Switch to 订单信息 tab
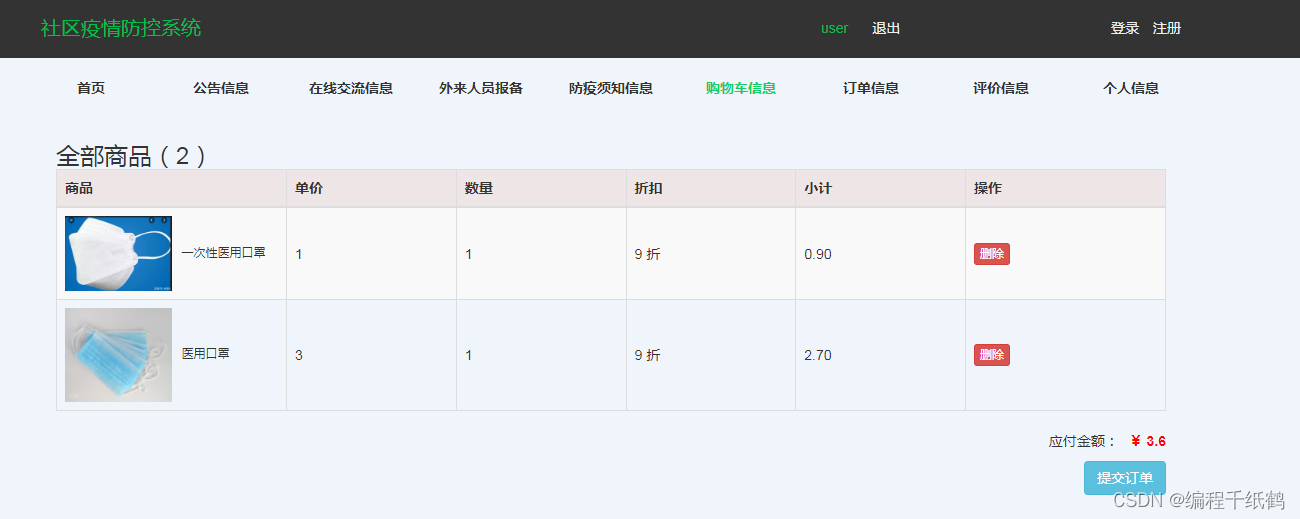This screenshot has width=1300, height=519. pos(871,88)
